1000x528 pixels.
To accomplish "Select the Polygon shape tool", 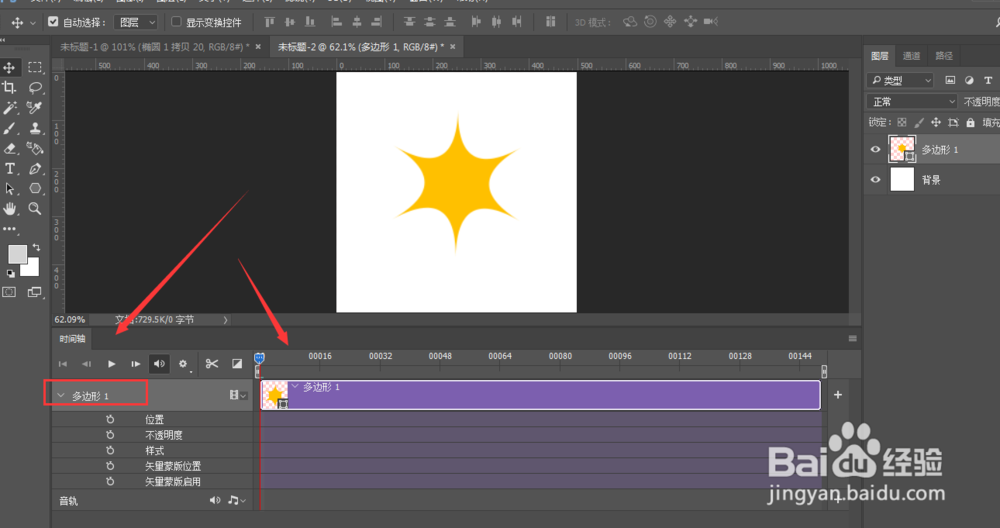I will (35, 189).
